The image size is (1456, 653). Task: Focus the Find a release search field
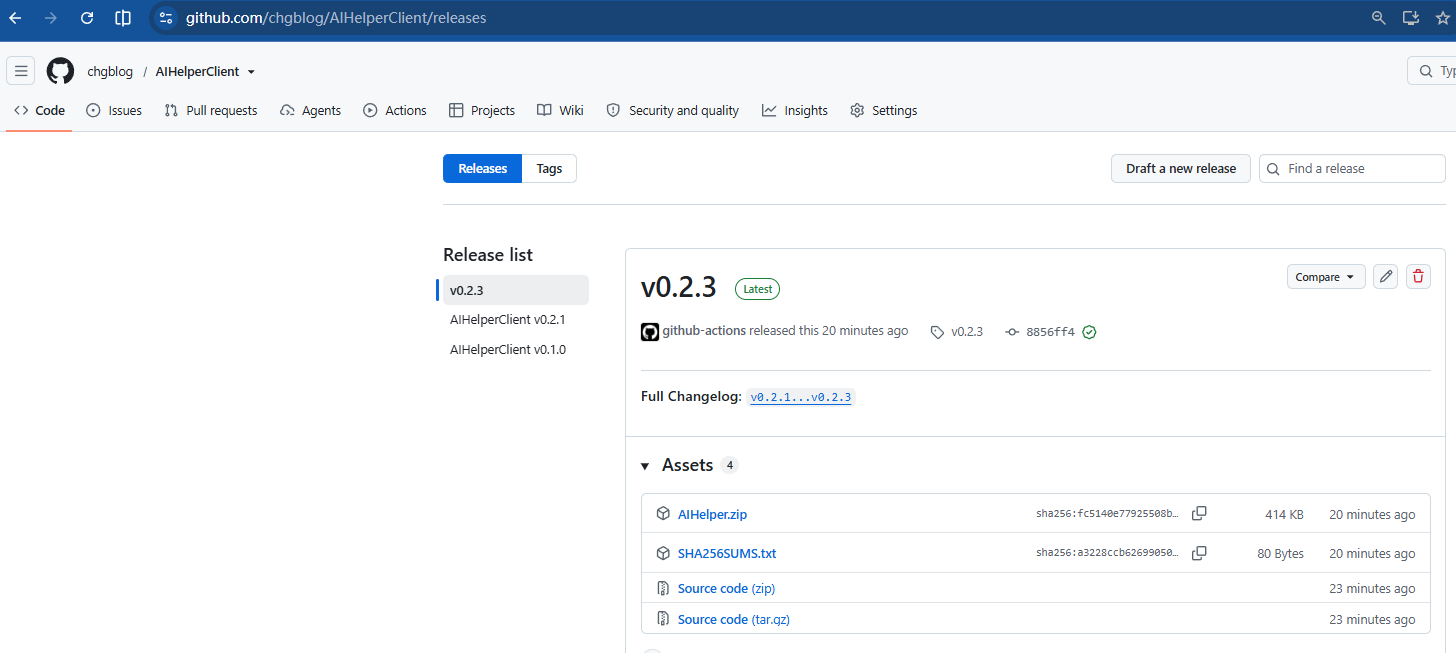(1352, 169)
